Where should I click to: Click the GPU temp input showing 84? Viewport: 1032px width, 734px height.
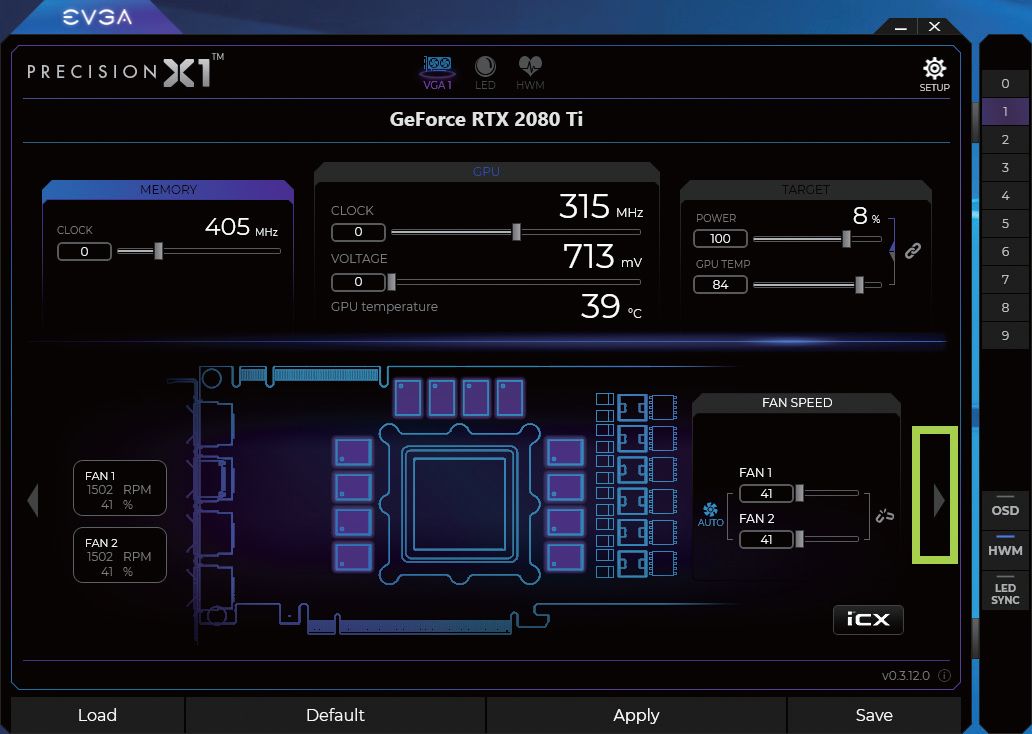coord(720,284)
